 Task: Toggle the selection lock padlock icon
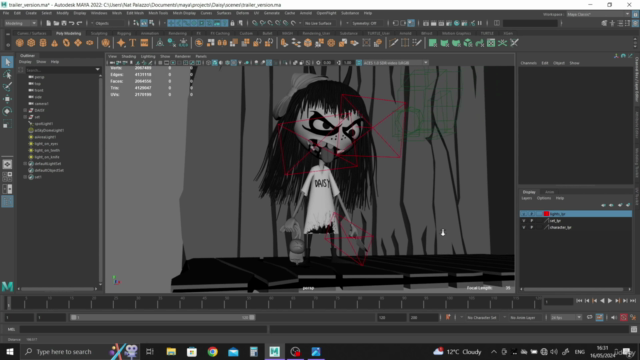tap(233, 23)
